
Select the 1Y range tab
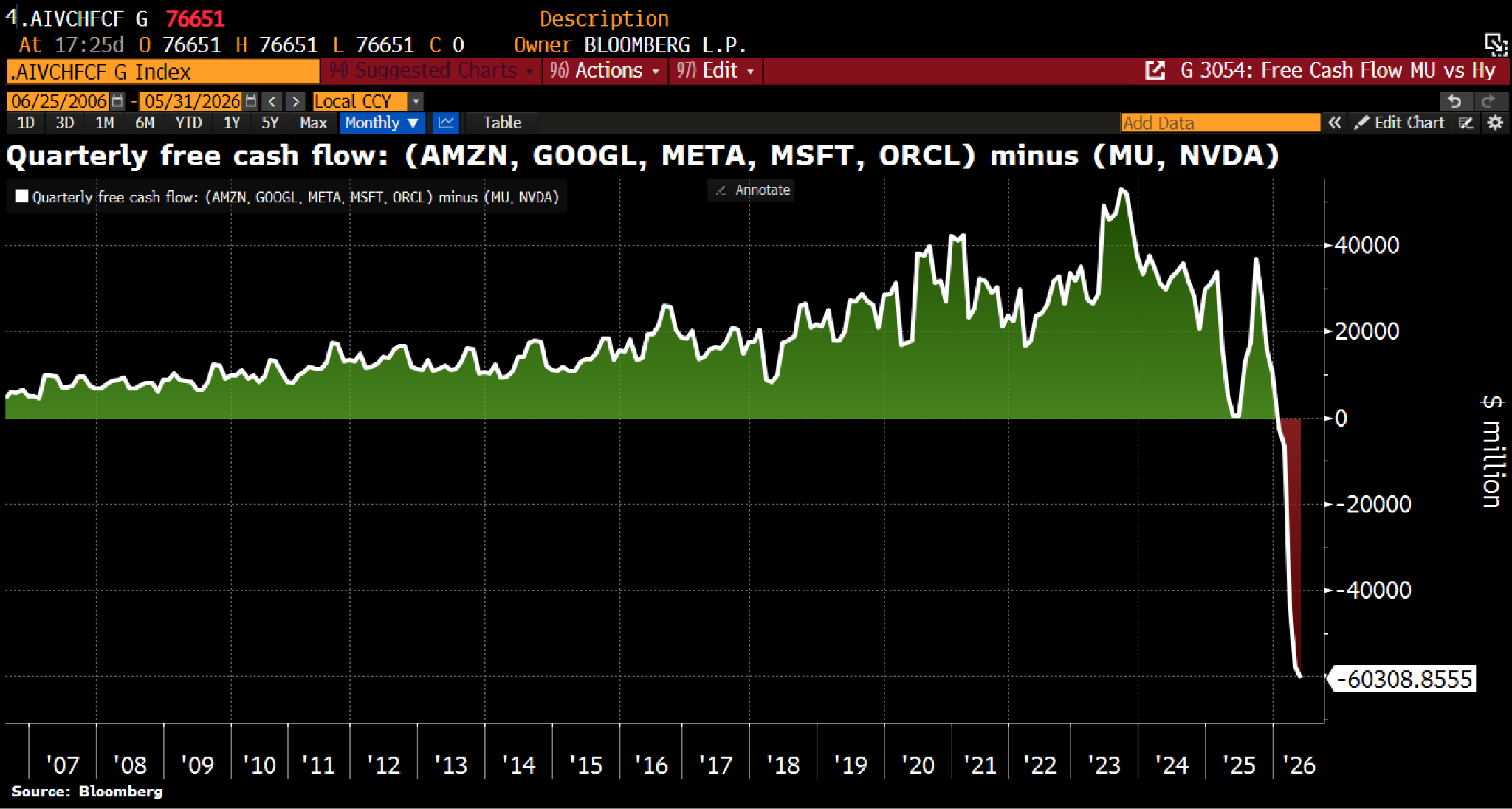(x=232, y=123)
